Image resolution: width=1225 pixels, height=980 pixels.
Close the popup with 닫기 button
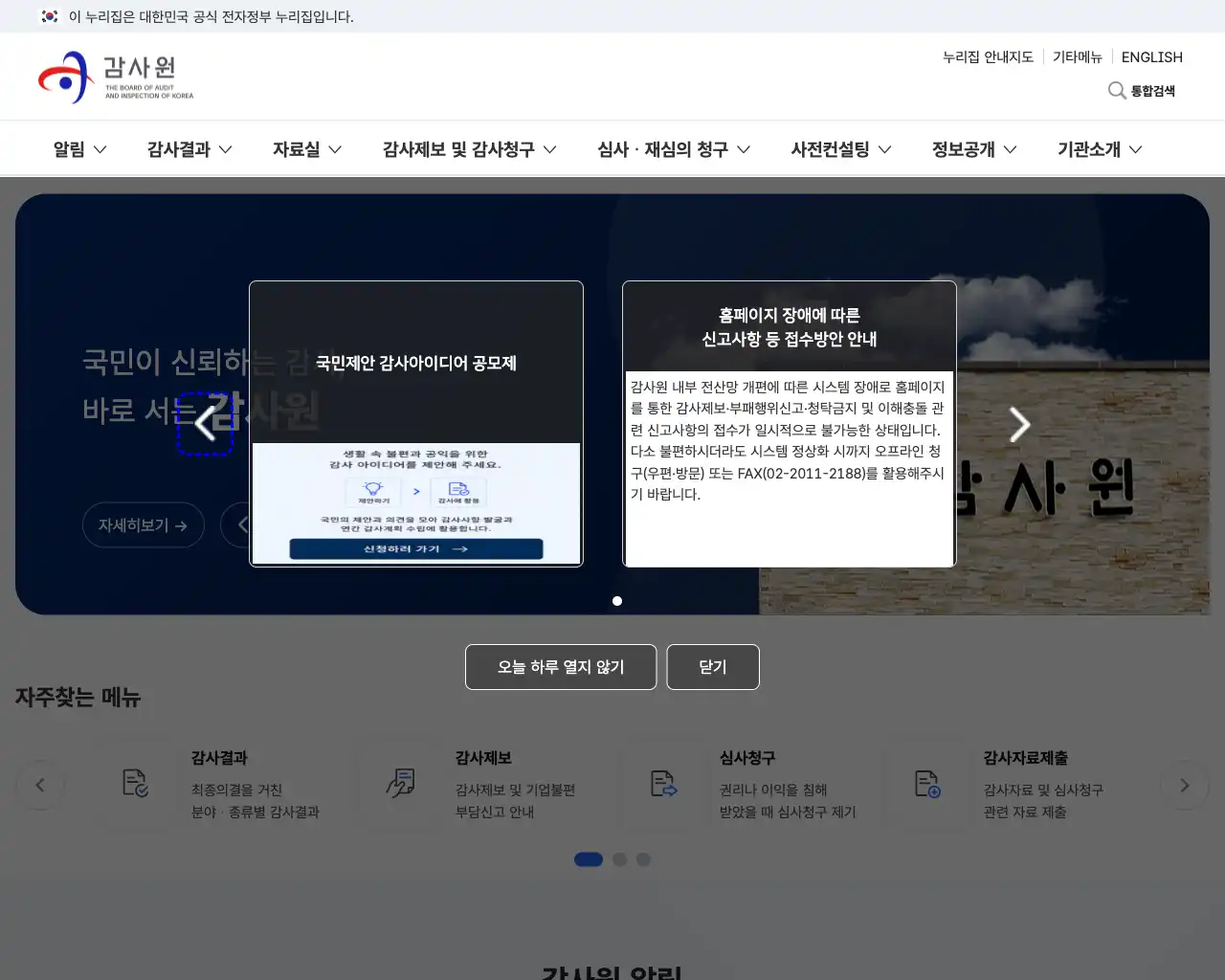713,667
